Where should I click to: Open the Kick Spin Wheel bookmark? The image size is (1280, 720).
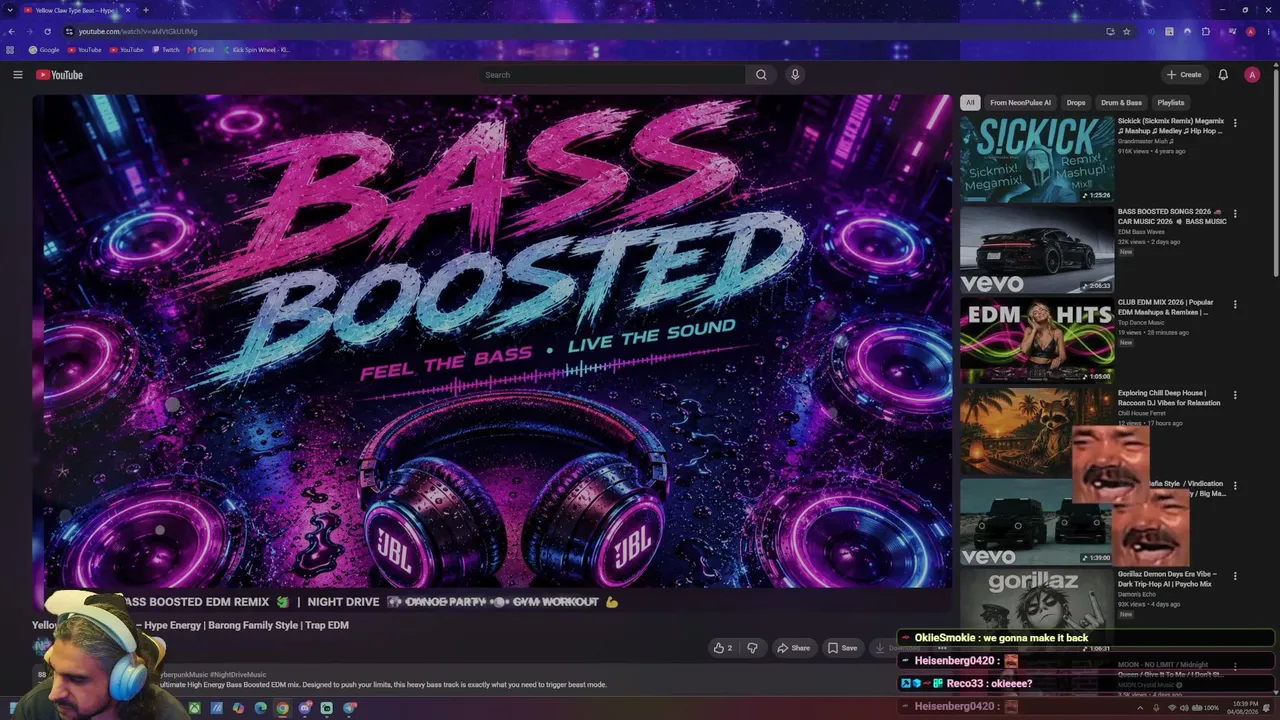click(256, 49)
